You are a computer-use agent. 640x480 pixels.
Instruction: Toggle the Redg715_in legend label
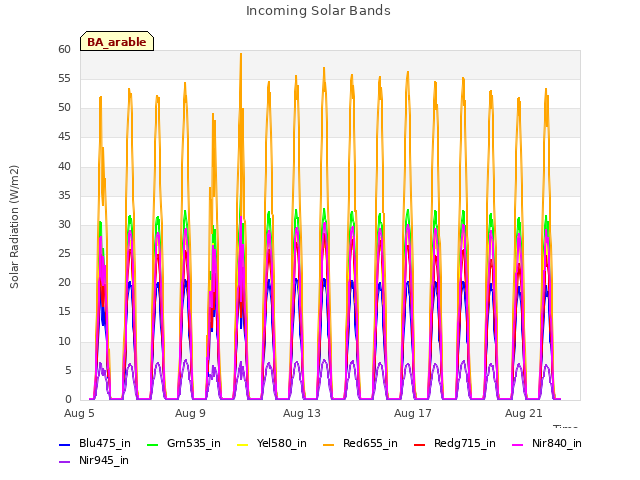tap(465, 444)
